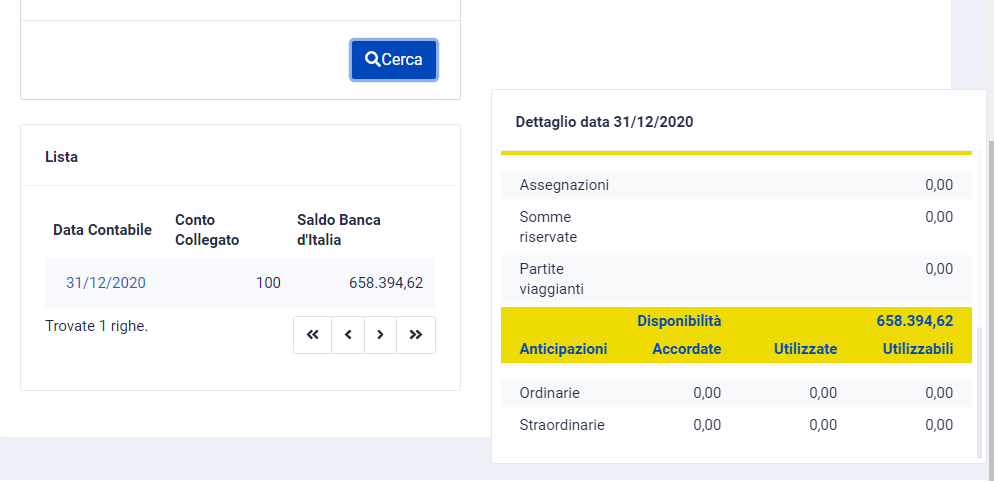
Task: Go to first page of results
Action: (x=312, y=335)
